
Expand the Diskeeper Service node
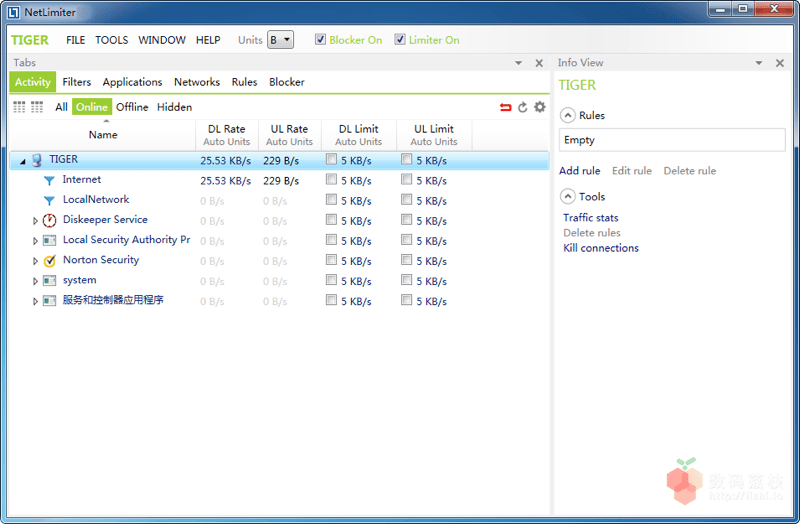click(x=35, y=221)
